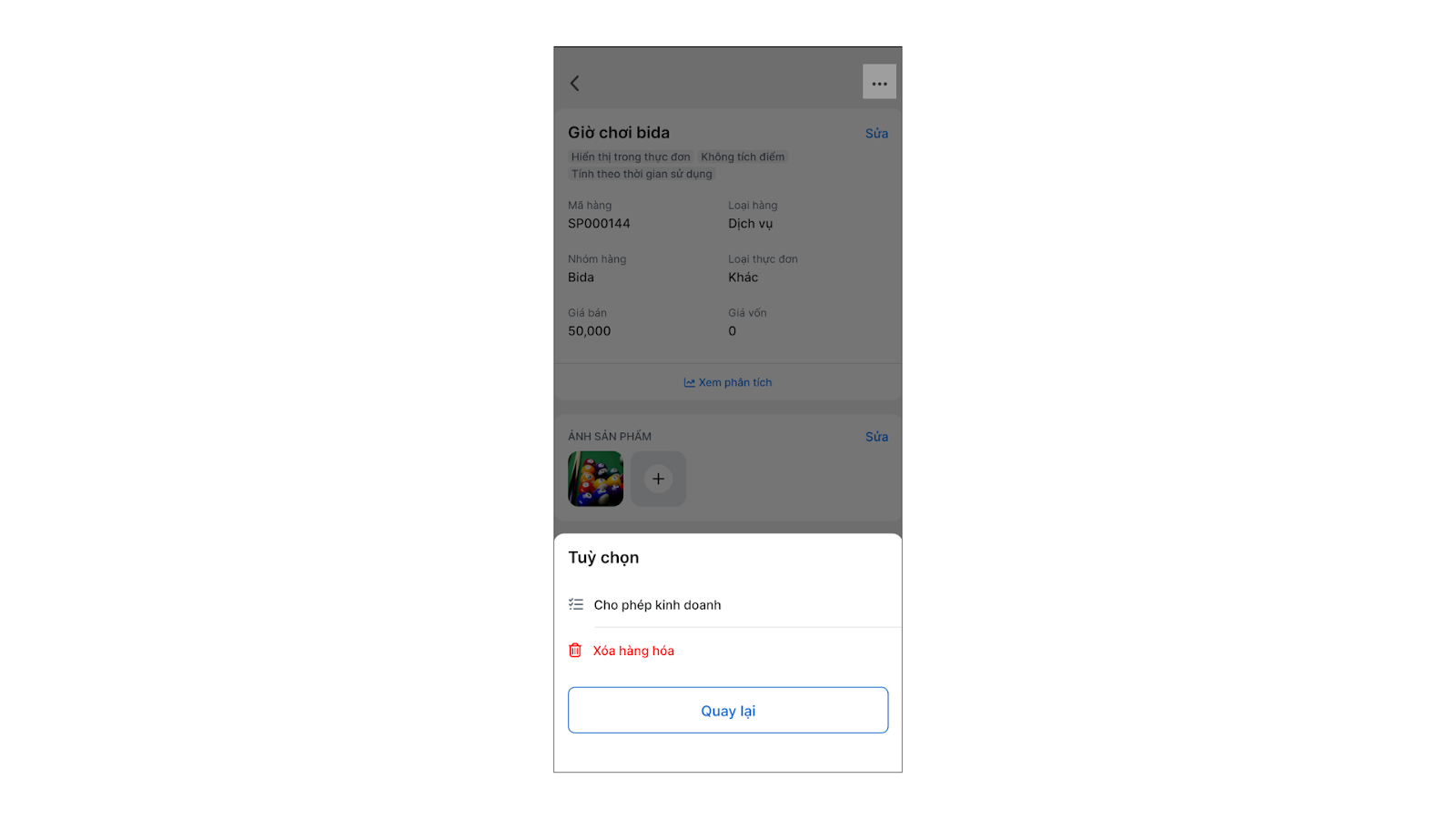Click the checklist icon beside Cho phép kinh doanh
Image resolution: width=1456 pixels, height=819 pixels.
pos(576,604)
